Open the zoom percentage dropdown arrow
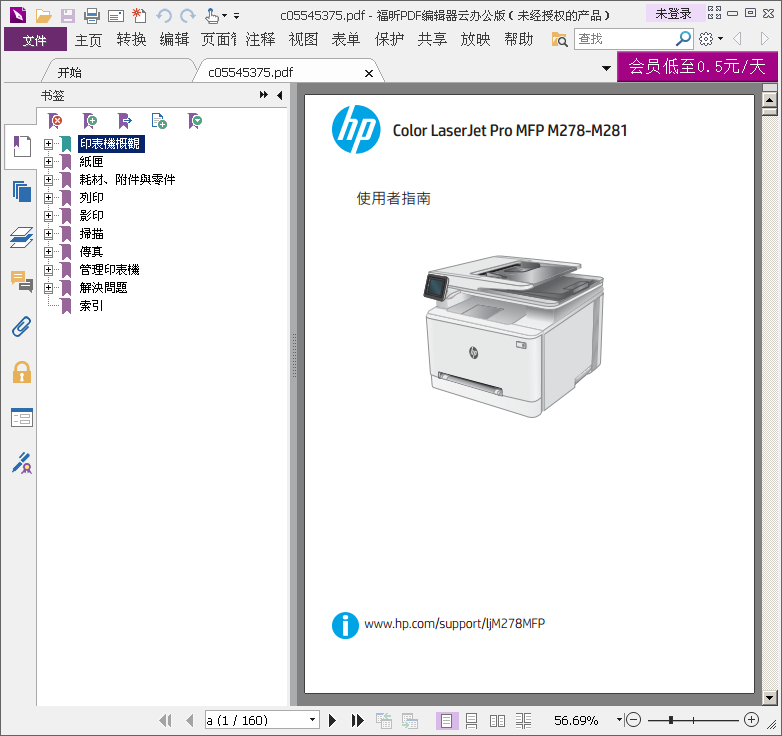782x736 pixels. coord(619,719)
